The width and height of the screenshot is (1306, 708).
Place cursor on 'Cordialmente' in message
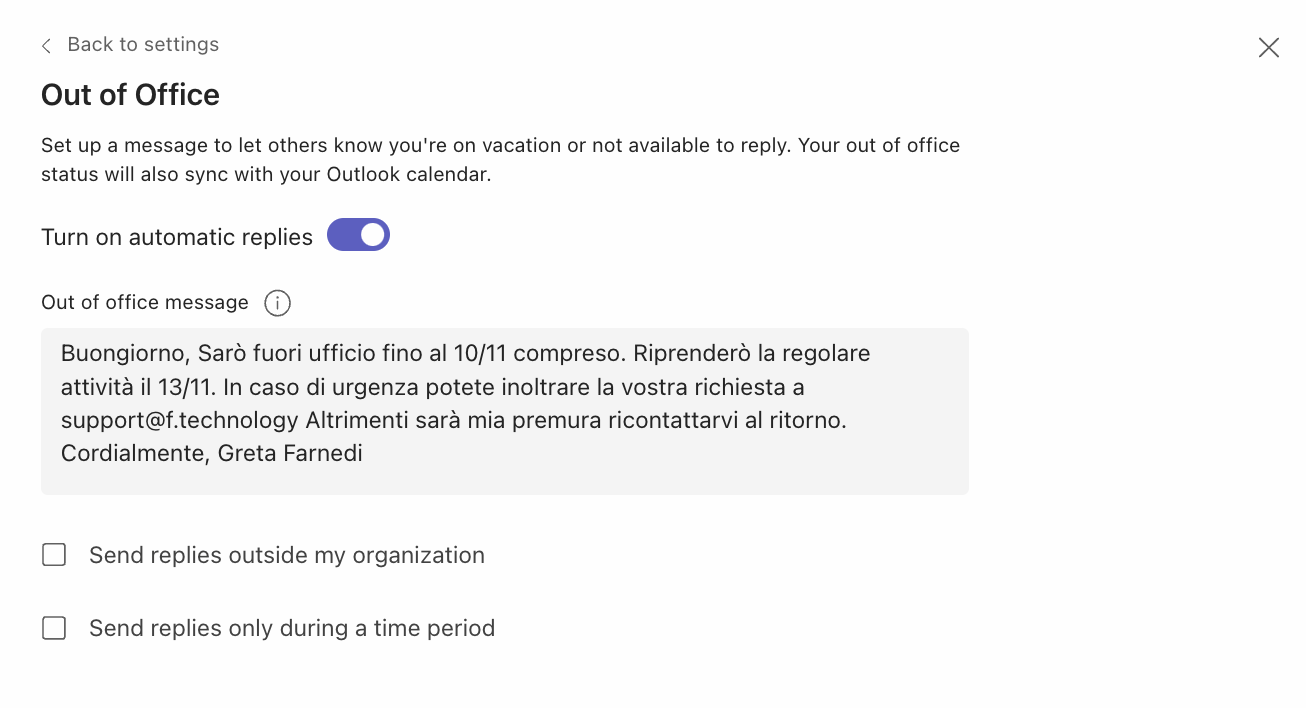coord(132,454)
